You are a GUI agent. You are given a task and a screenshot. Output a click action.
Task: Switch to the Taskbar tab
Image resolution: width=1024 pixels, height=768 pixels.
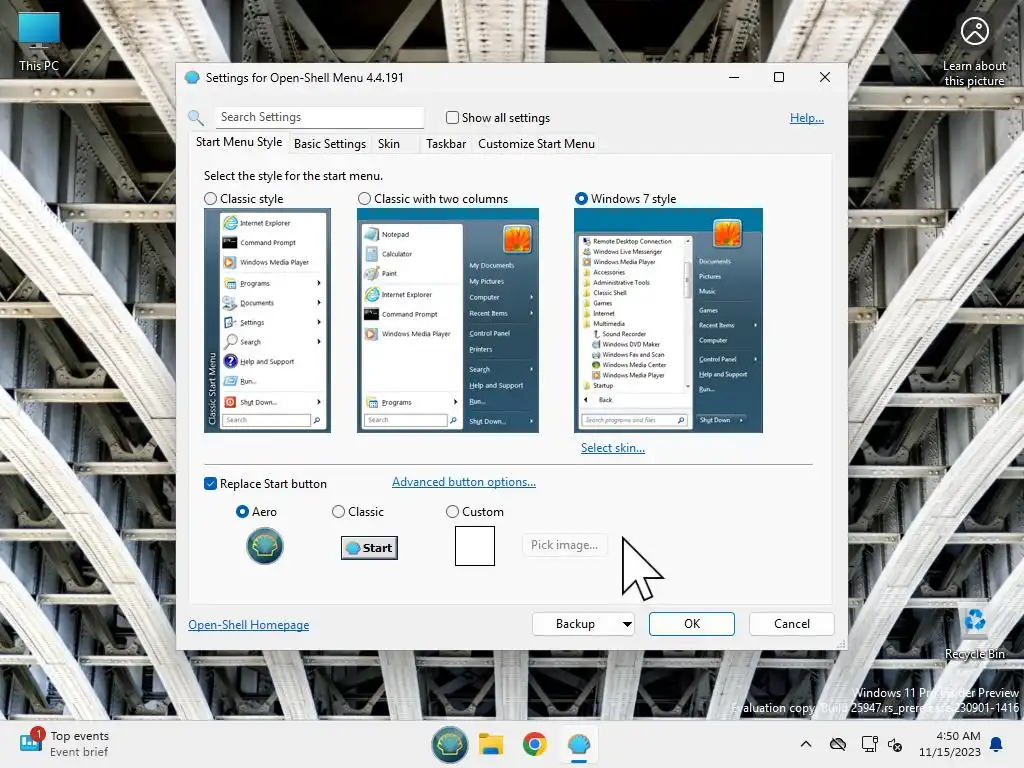coord(446,144)
